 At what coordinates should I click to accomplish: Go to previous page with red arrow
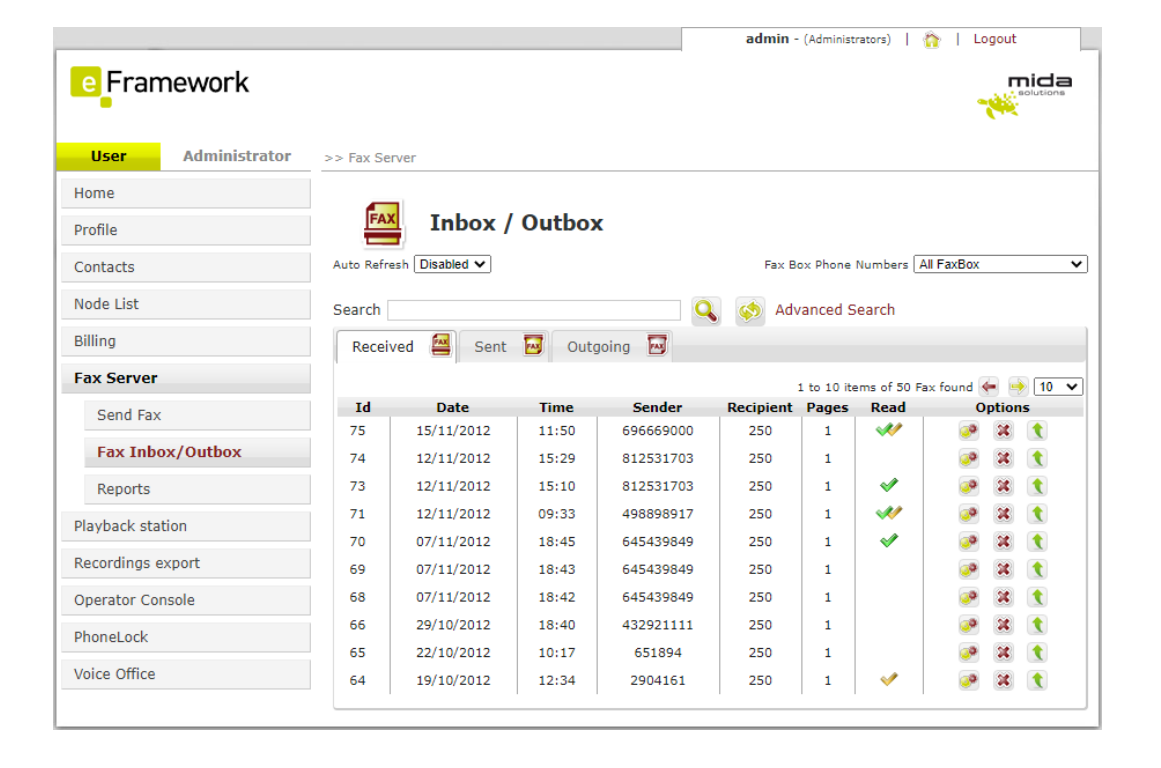coord(989,386)
